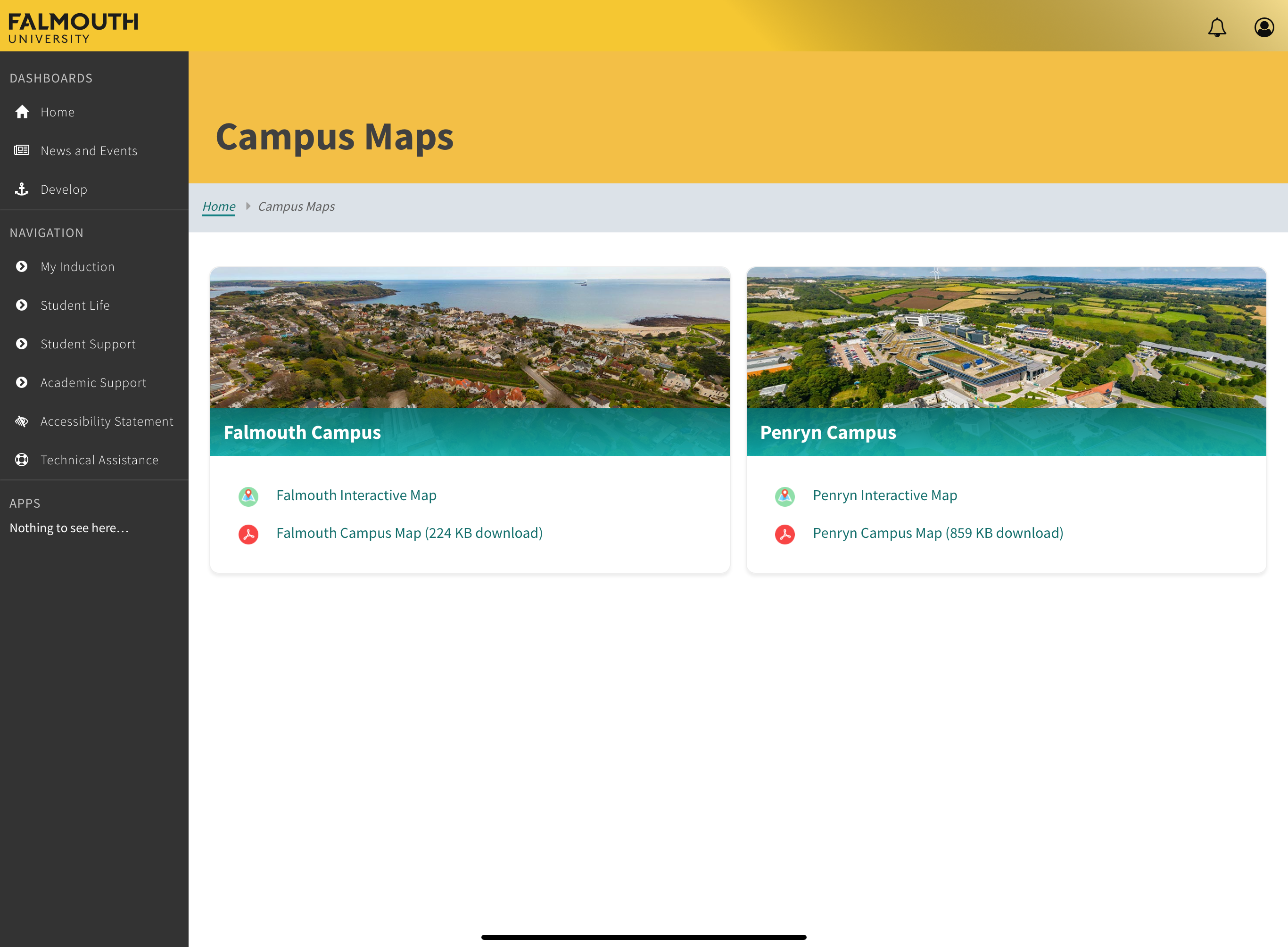Click the Accessibility Statement eye-slash icon

[22, 421]
